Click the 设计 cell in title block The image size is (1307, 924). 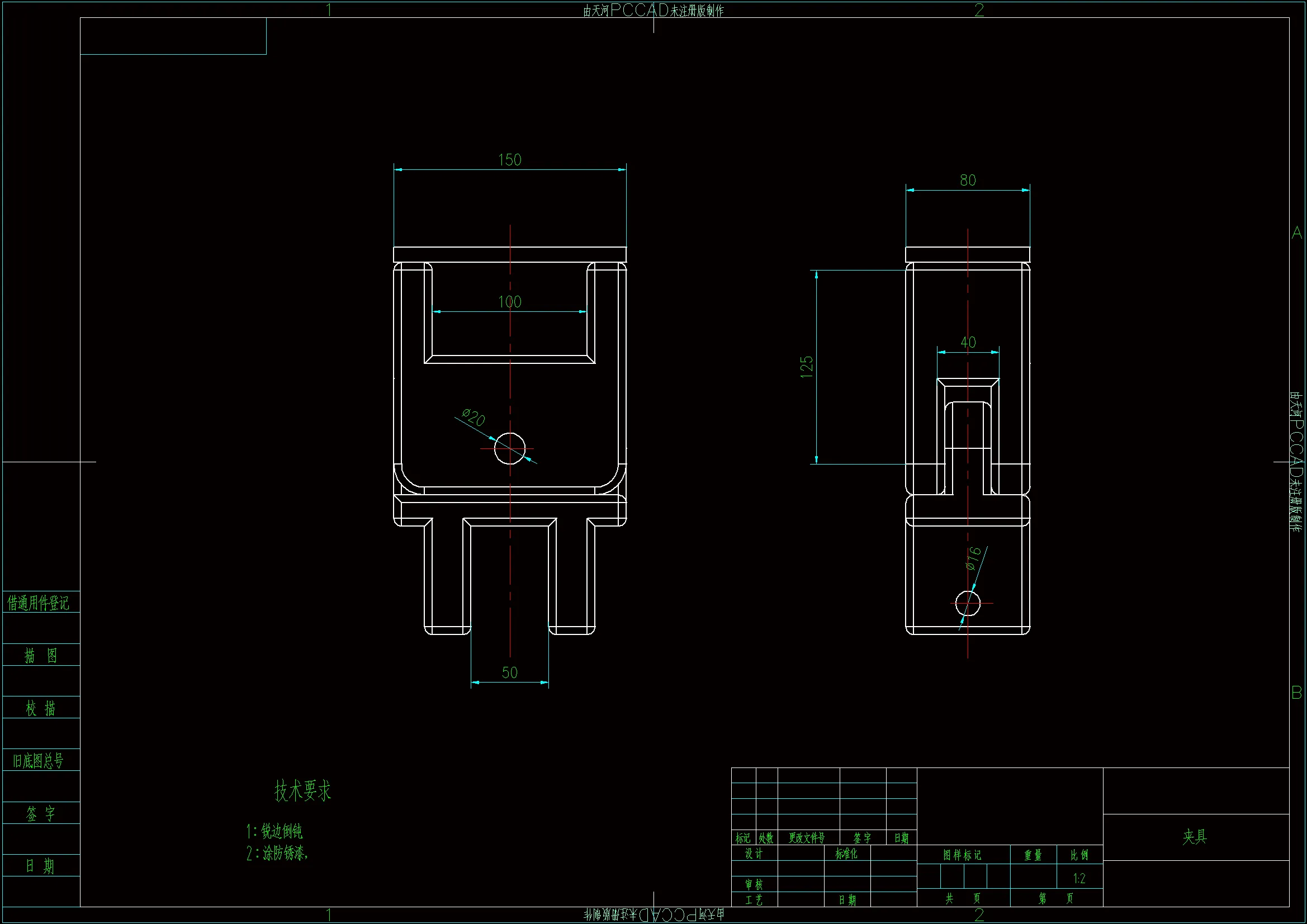754,854
